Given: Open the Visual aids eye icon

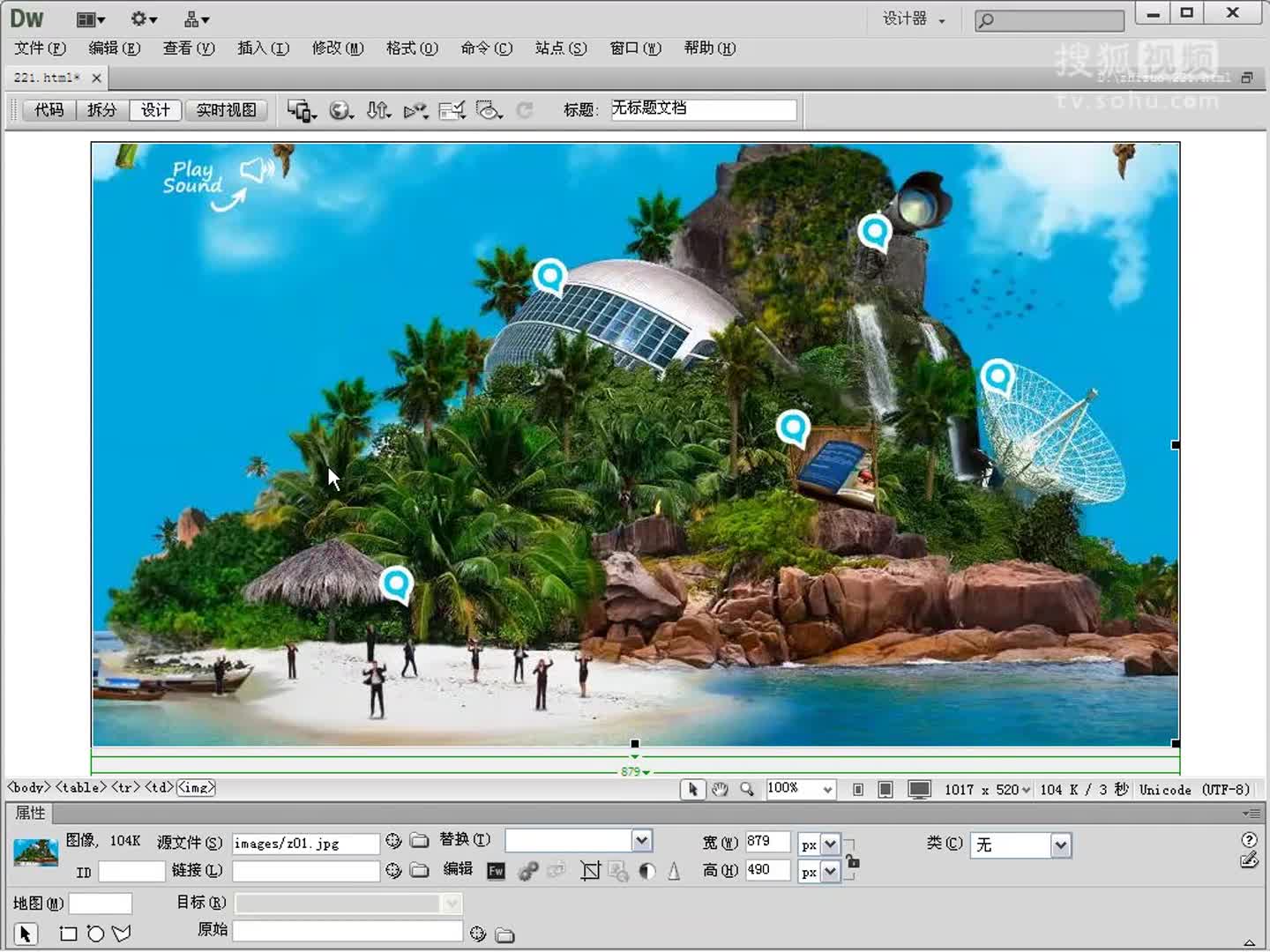Looking at the screenshot, I should coord(489,110).
